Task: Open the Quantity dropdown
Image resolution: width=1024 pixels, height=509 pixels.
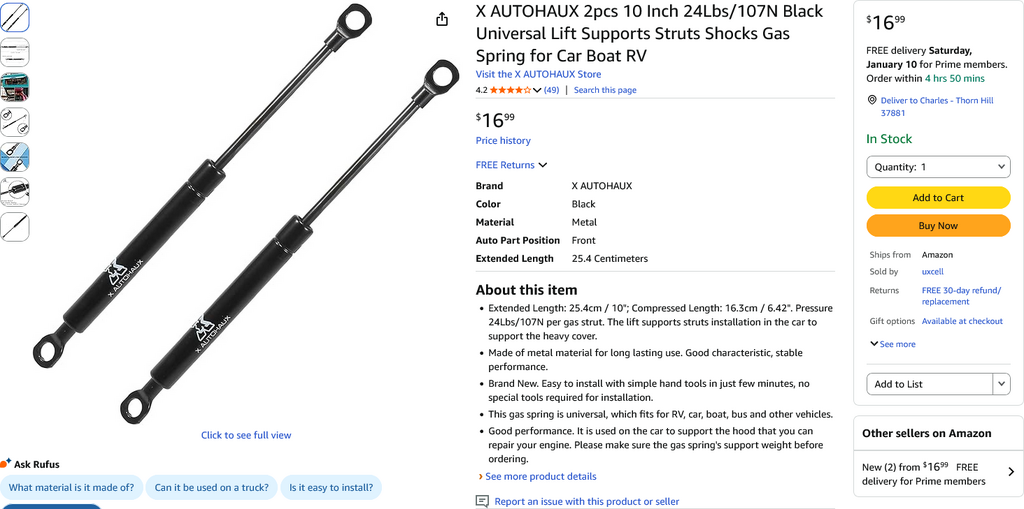Action: click(937, 167)
